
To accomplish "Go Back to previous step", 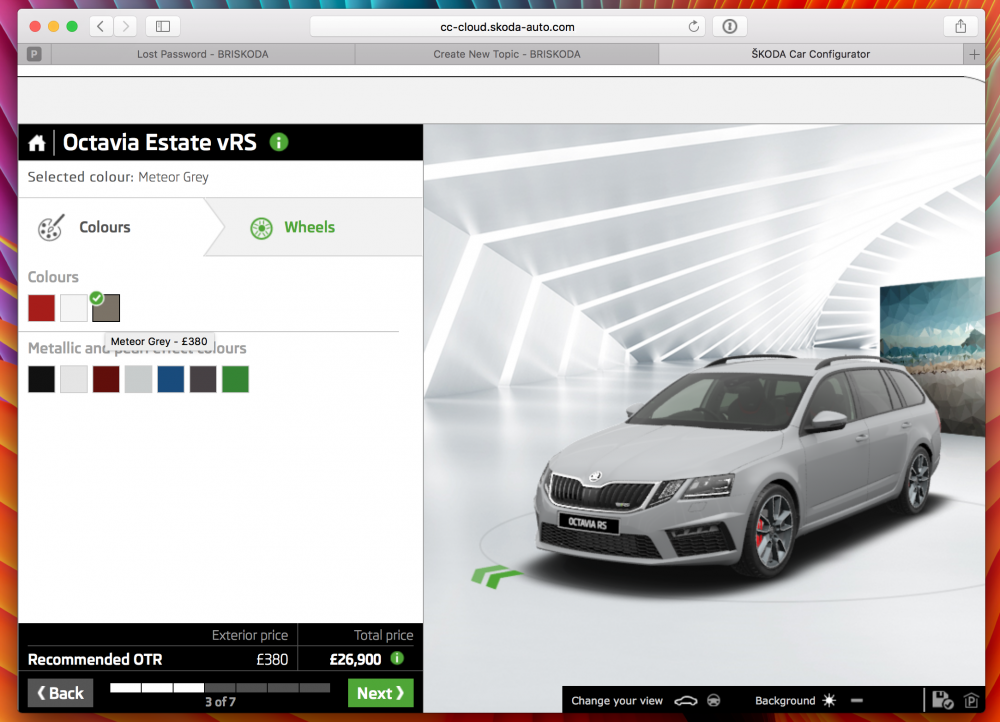I will point(61,693).
